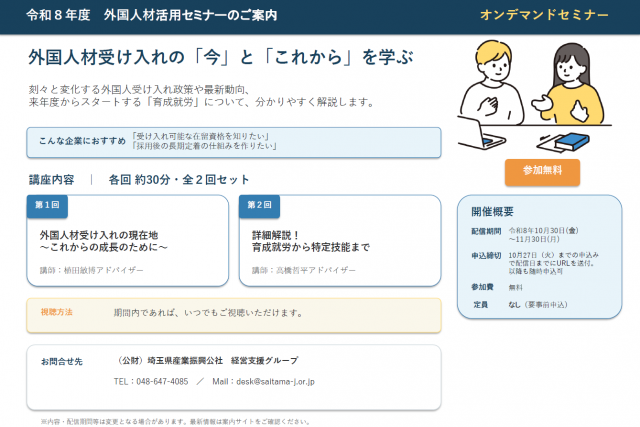This screenshot has height=427, width=640.
Task: Click the こんな企業におすすめ label
Action: (82, 141)
